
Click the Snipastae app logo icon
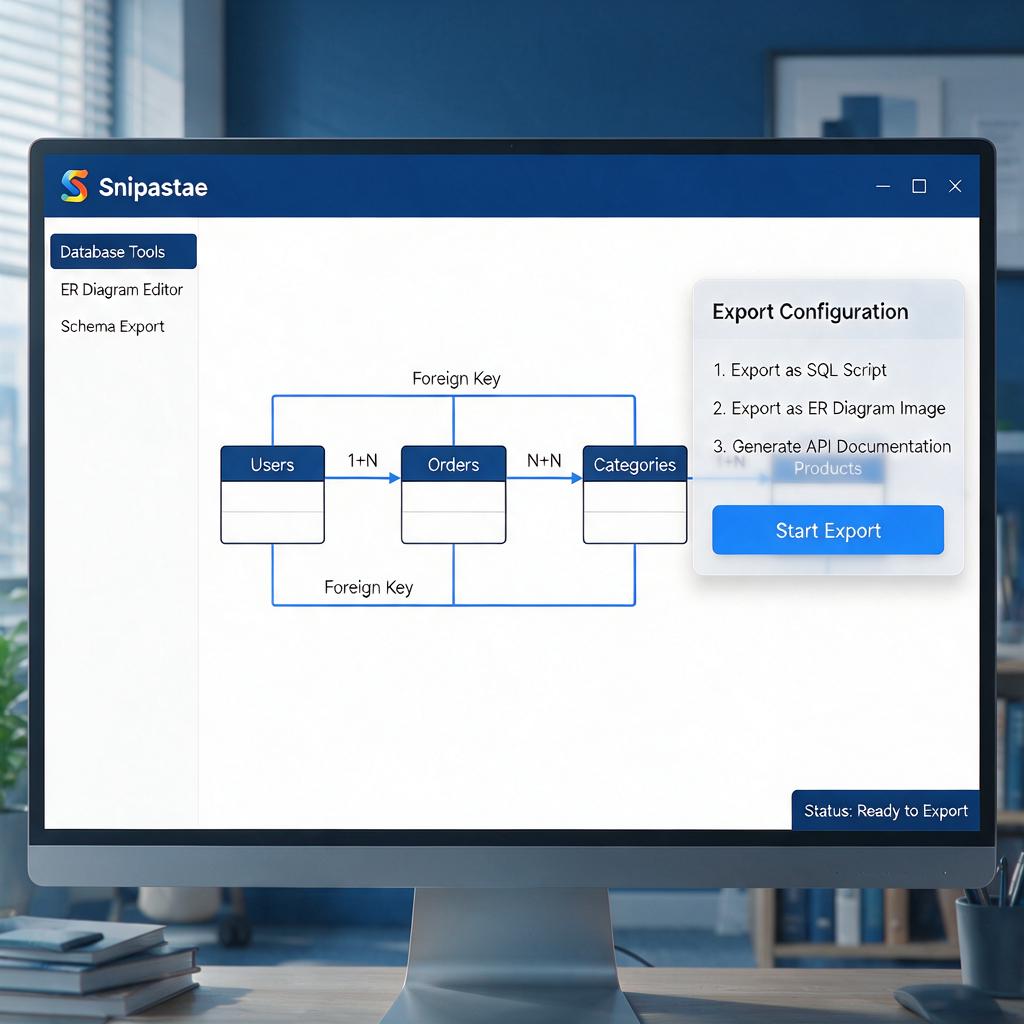pos(74,186)
